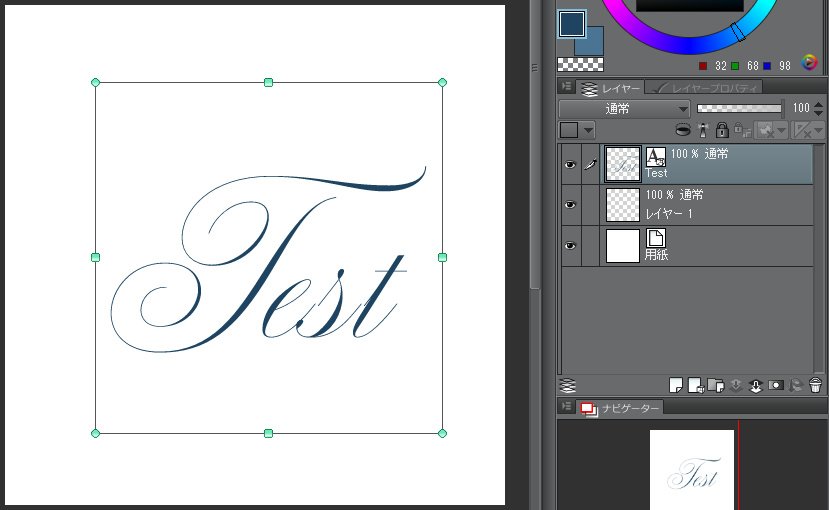Click the create layer mask icon
Viewport: 829px width, 510px height.
click(x=776, y=385)
